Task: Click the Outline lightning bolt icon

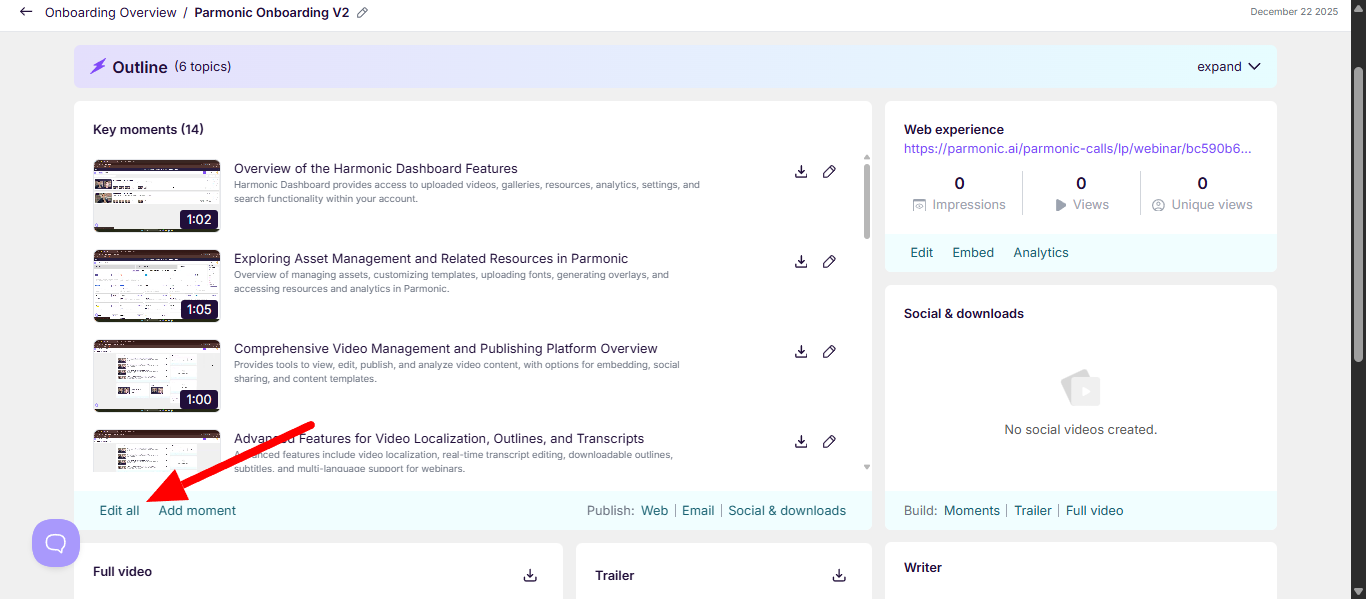Action: 98,67
